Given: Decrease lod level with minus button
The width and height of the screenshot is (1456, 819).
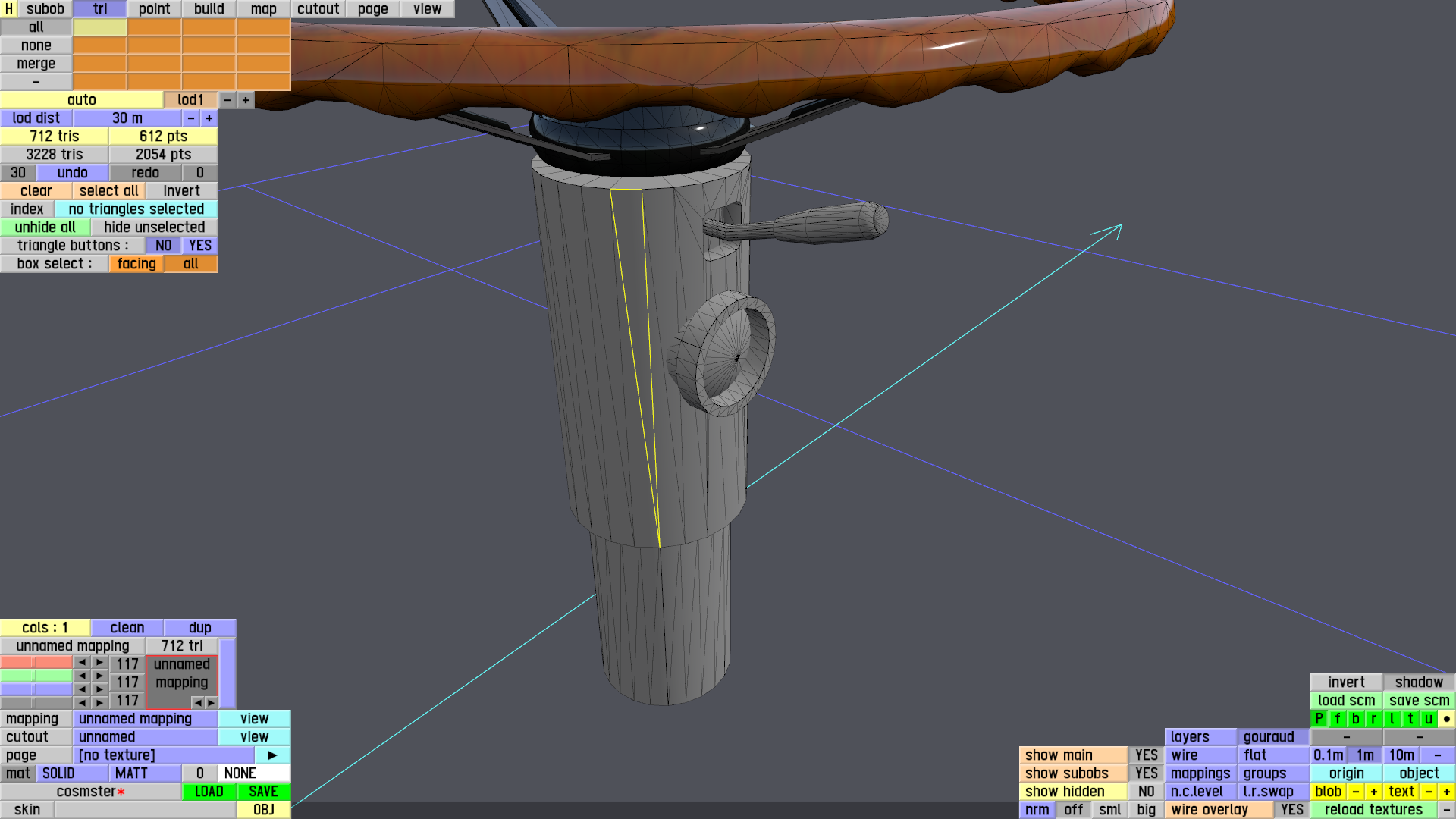Looking at the screenshot, I should pyautogui.click(x=227, y=100).
